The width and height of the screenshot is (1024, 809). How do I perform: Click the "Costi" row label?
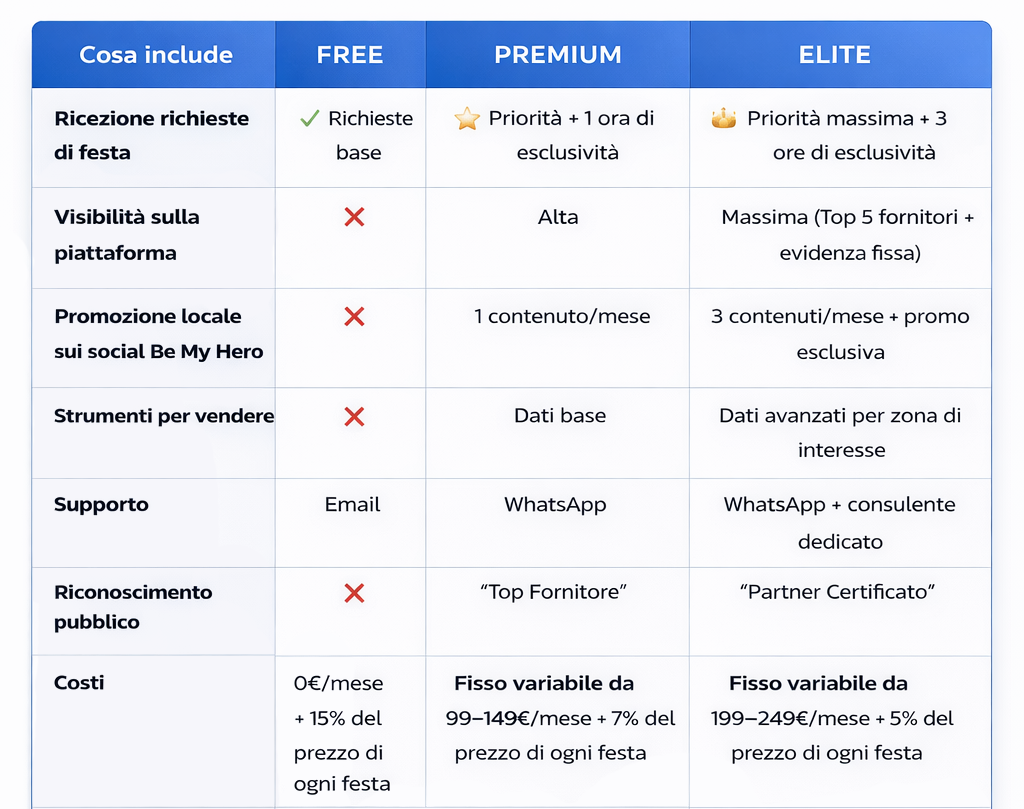click(79, 683)
